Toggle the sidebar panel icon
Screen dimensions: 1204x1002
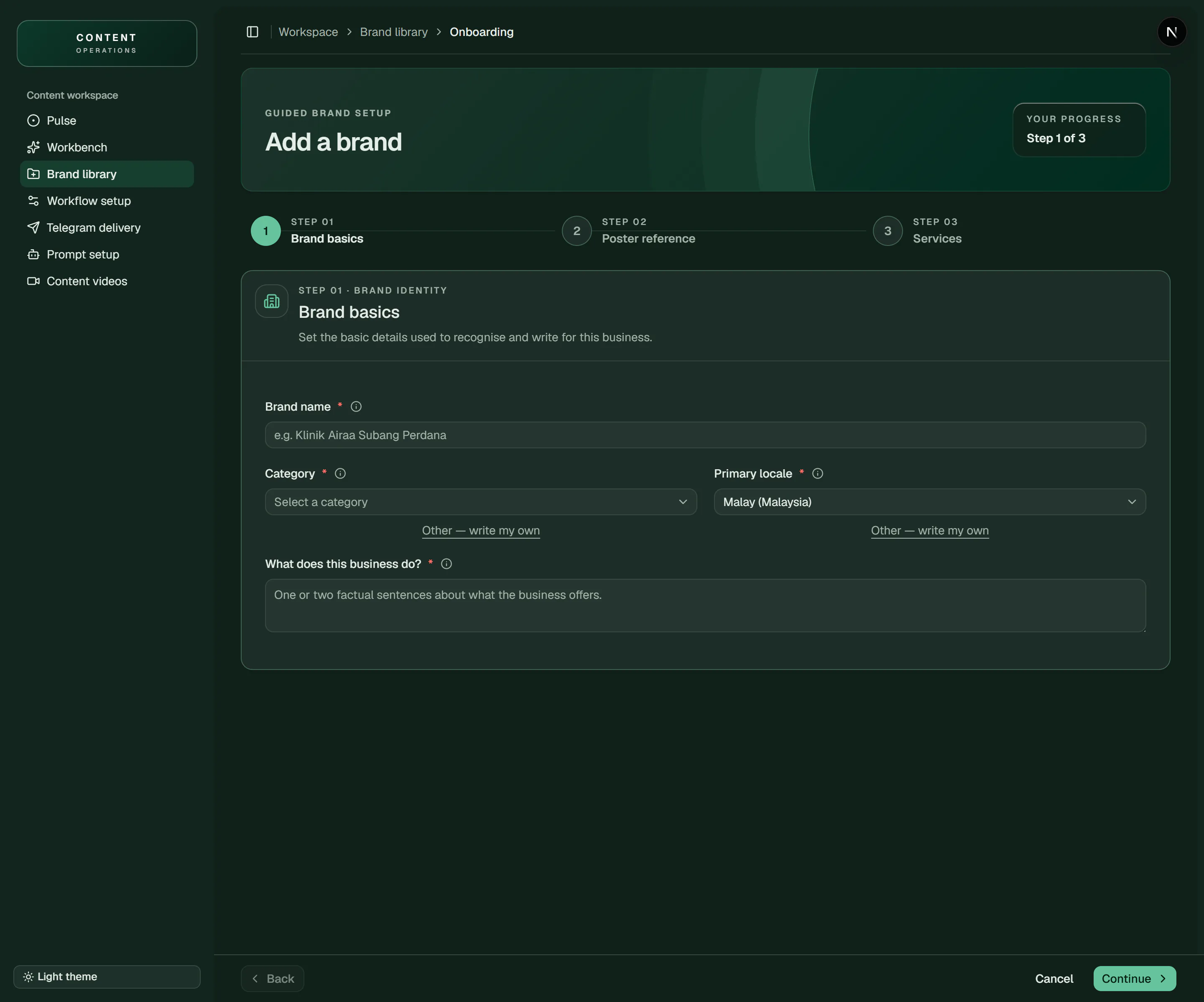pyautogui.click(x=252, y=32)
